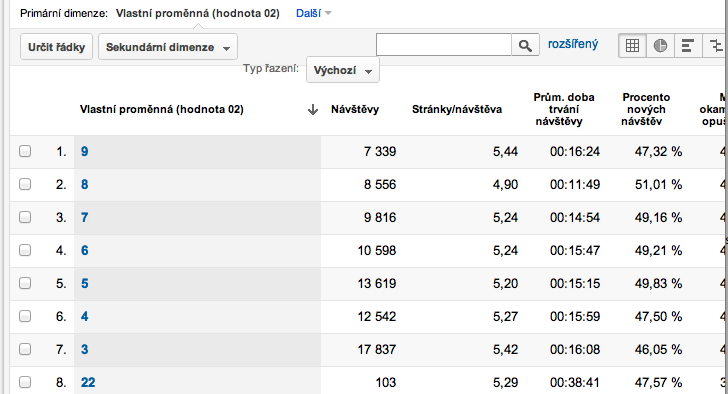Tick the checkbox for row 7
The height and width of the screenshot is (394, 728).
[25, 349]
